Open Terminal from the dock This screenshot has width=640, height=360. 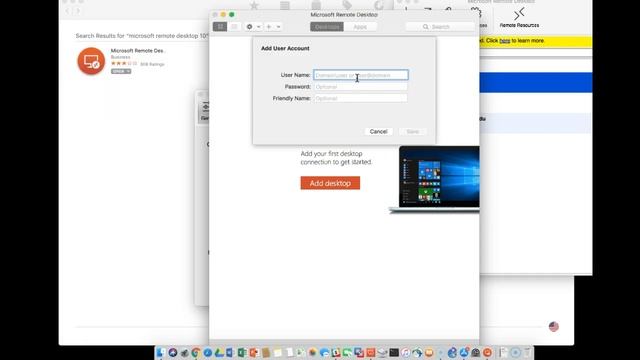coord(393,352)
